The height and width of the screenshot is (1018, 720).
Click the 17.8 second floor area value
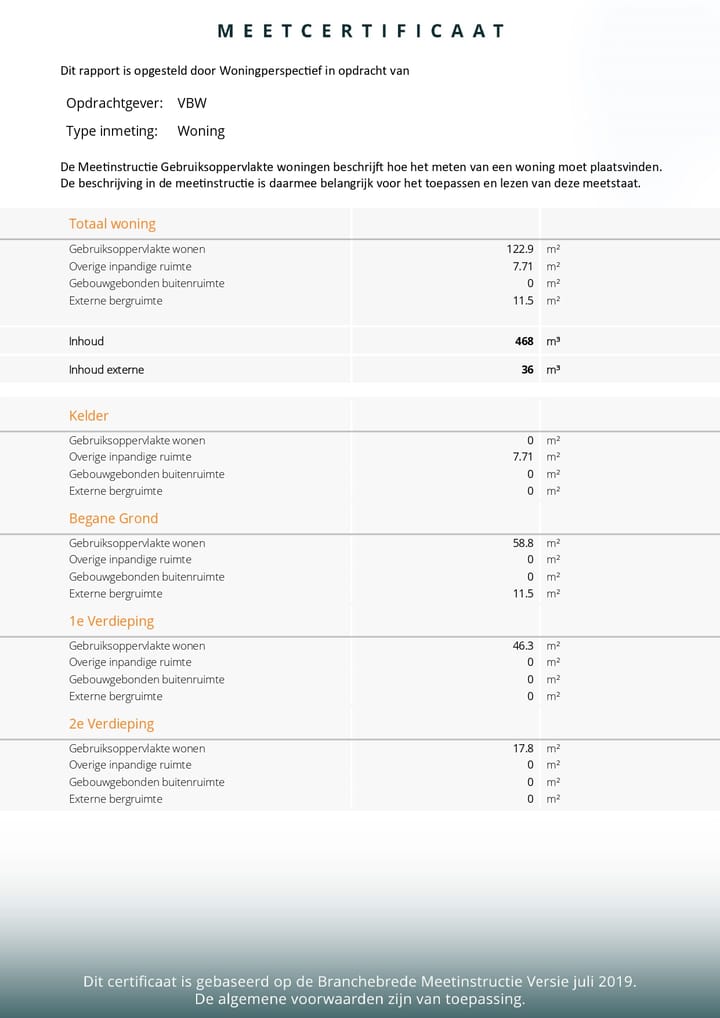[x=523, y=748]
